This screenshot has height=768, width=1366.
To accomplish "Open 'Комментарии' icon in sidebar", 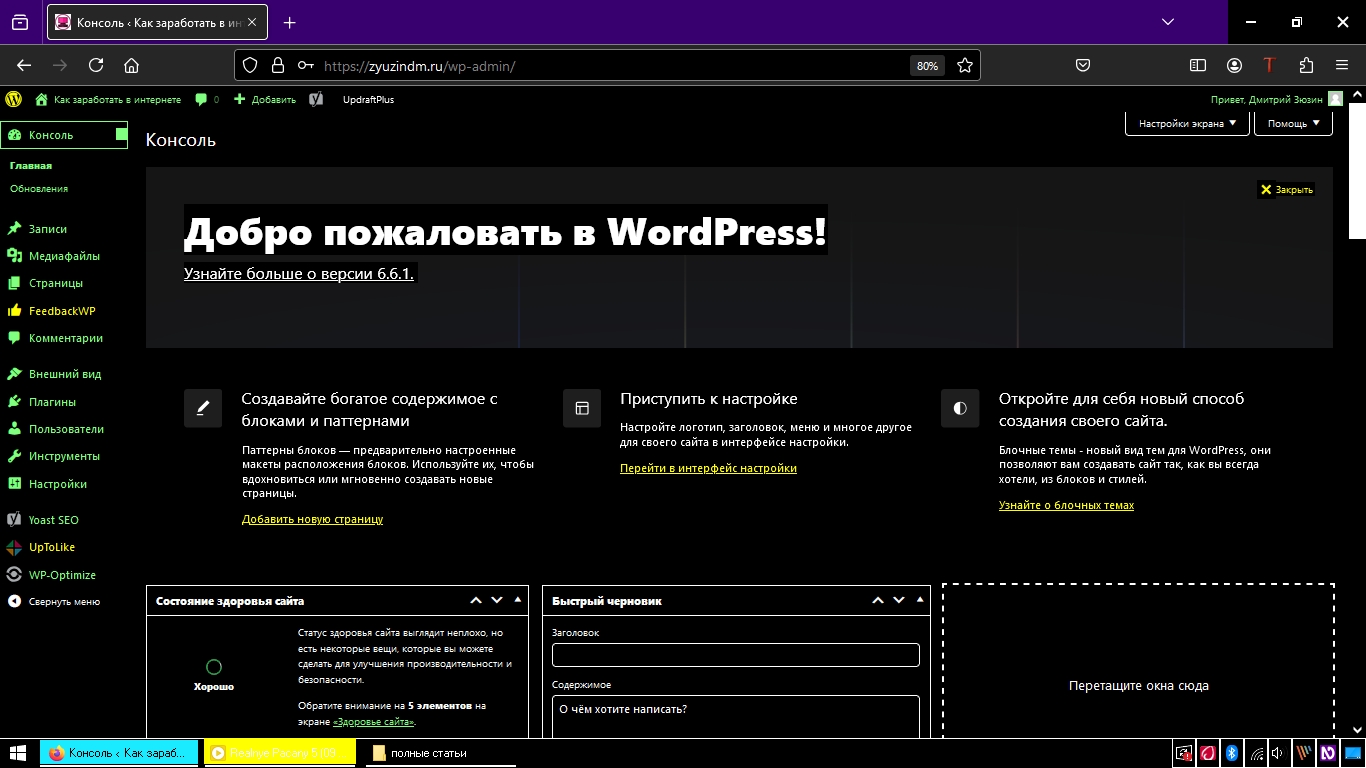I will [14, 338].
